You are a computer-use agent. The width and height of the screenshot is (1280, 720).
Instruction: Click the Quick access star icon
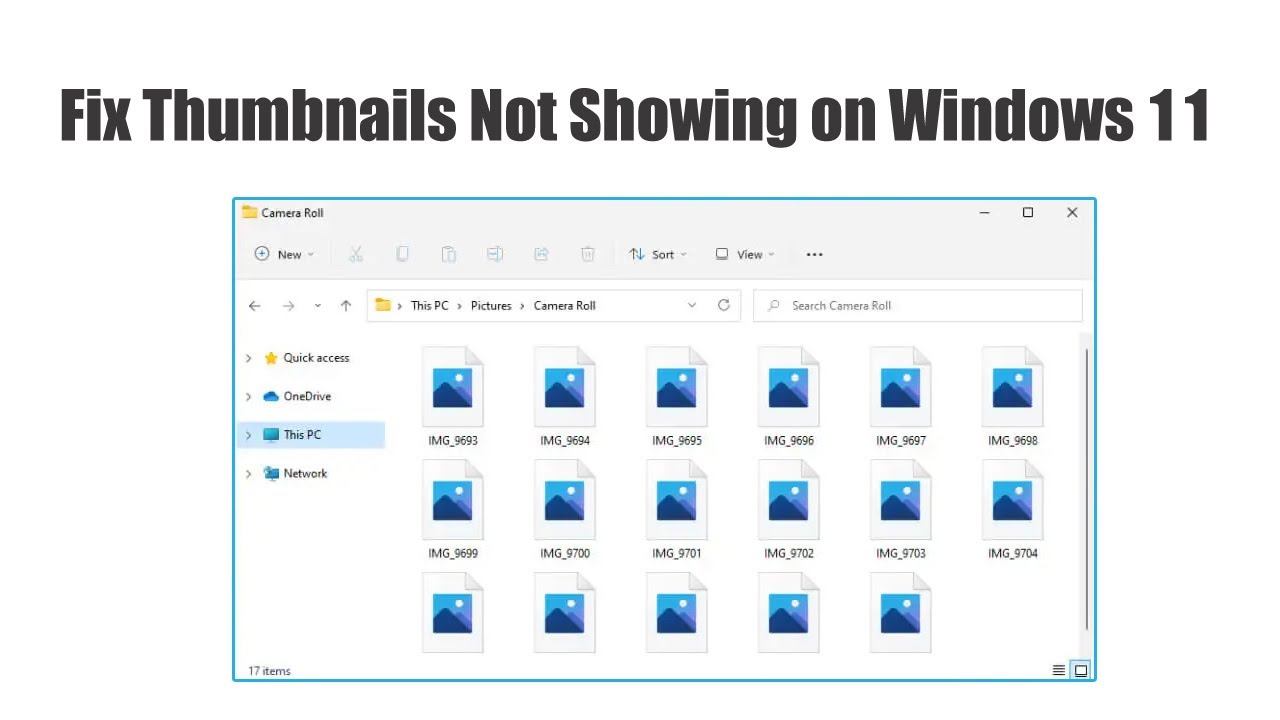pos(270,358)
